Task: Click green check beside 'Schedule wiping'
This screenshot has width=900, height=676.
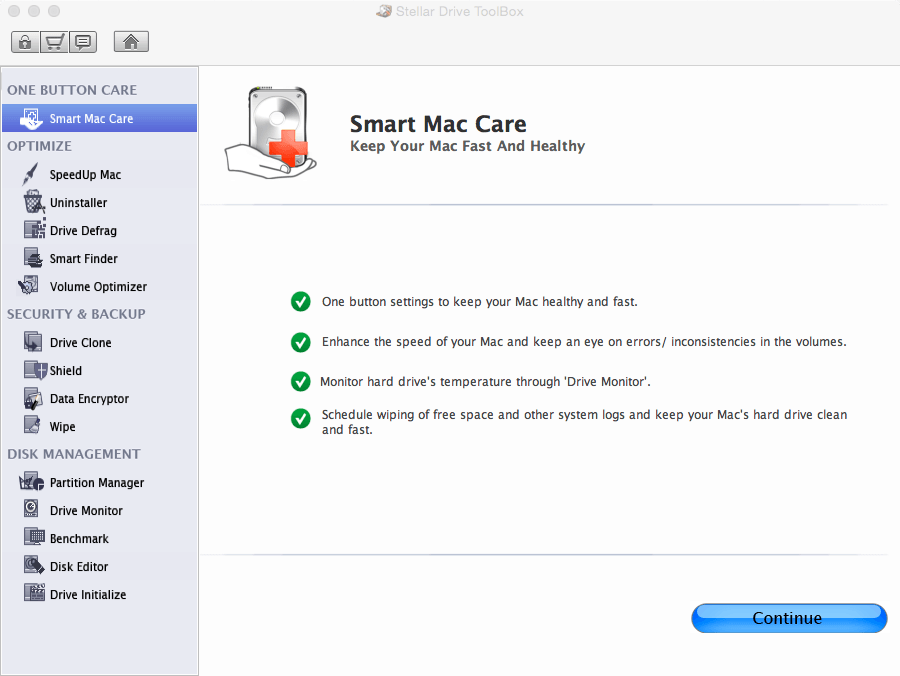Action: point(300,418)
